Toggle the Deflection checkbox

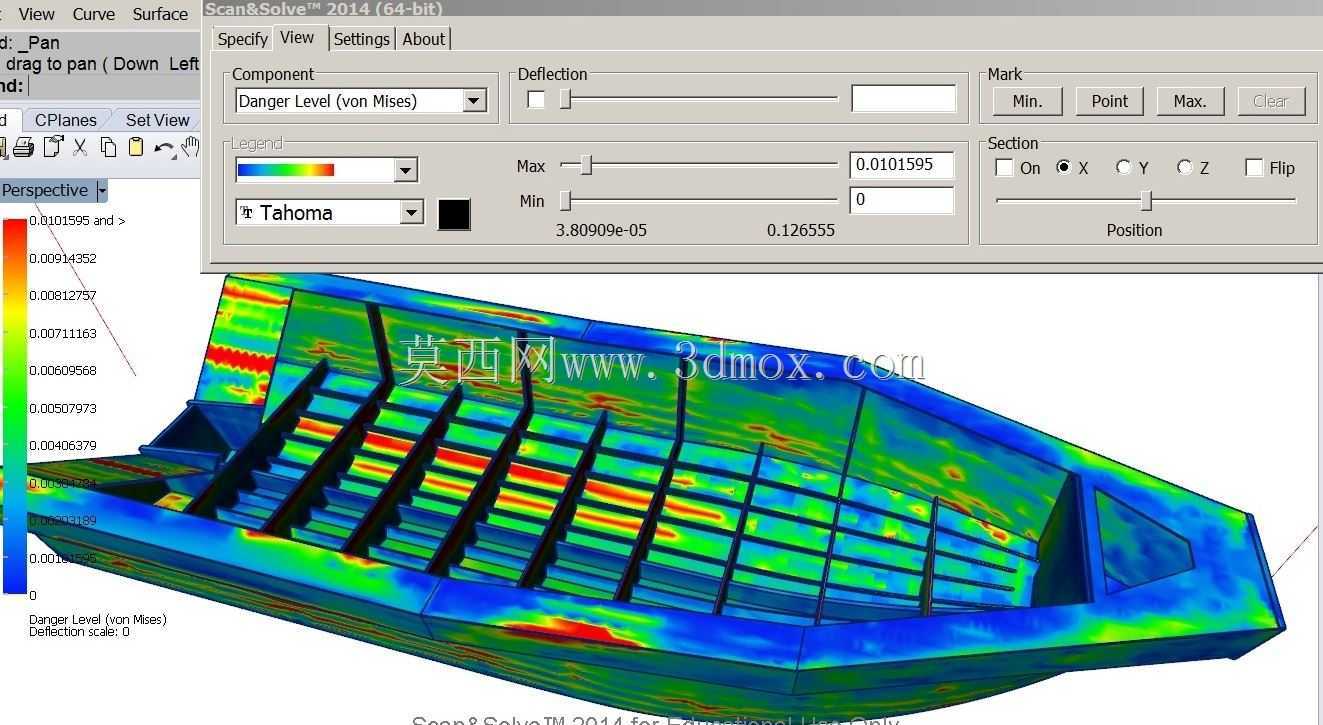[x=536, y=99]
